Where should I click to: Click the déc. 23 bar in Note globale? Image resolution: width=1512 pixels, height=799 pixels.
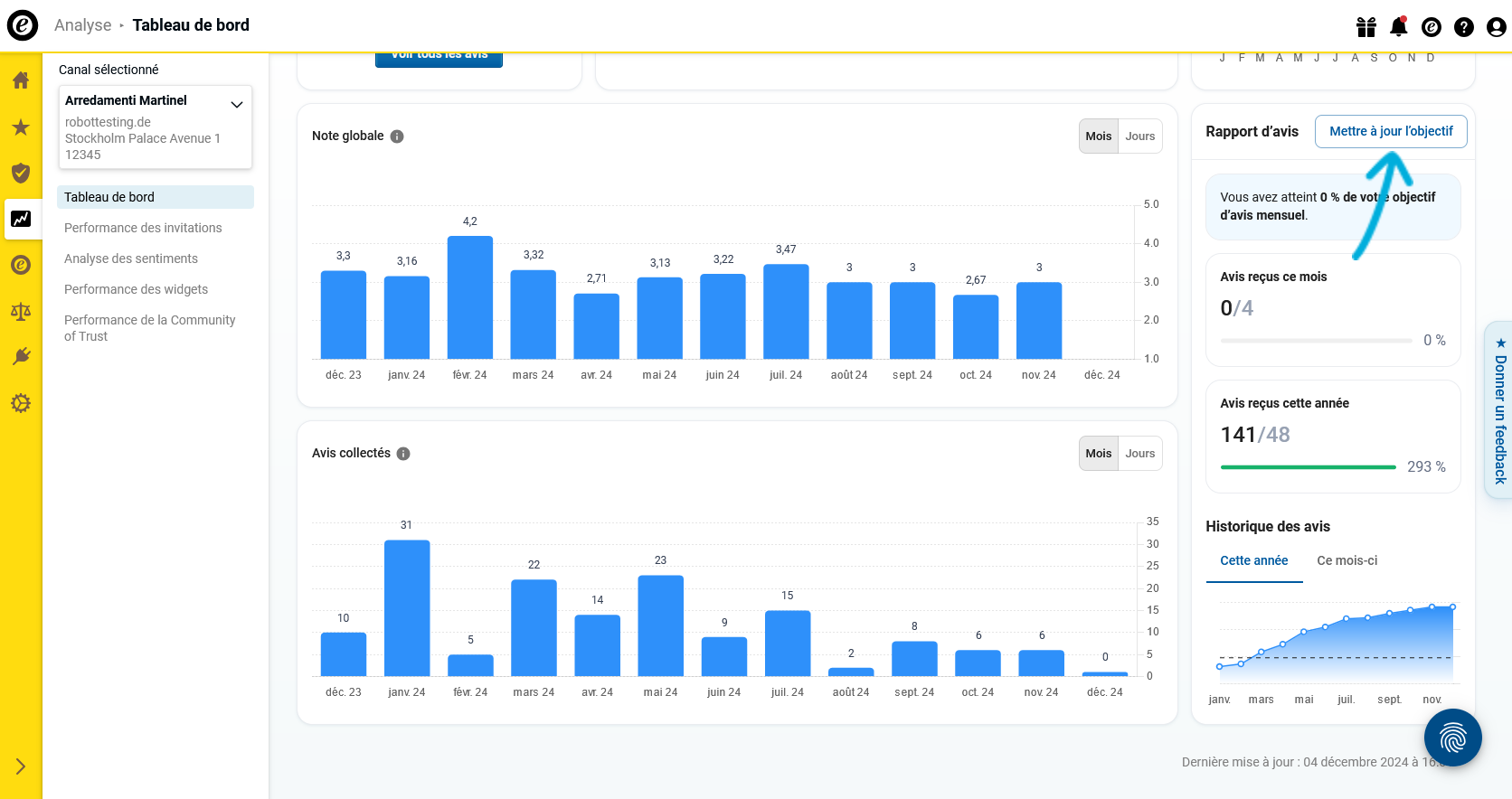(x=344, y=315)
